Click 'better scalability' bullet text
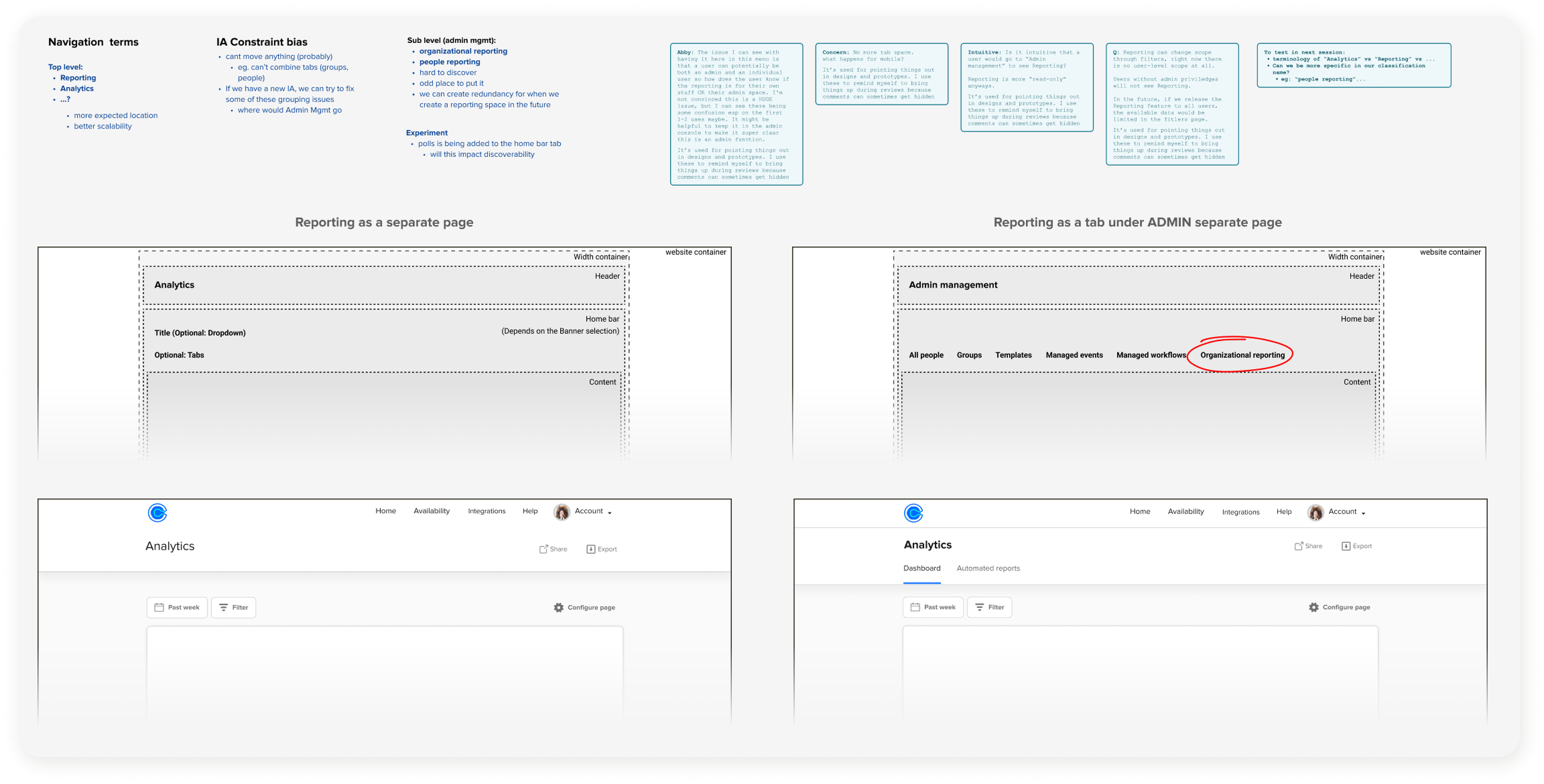Viewport: 1544px width, 784px height. pos(103,126)
